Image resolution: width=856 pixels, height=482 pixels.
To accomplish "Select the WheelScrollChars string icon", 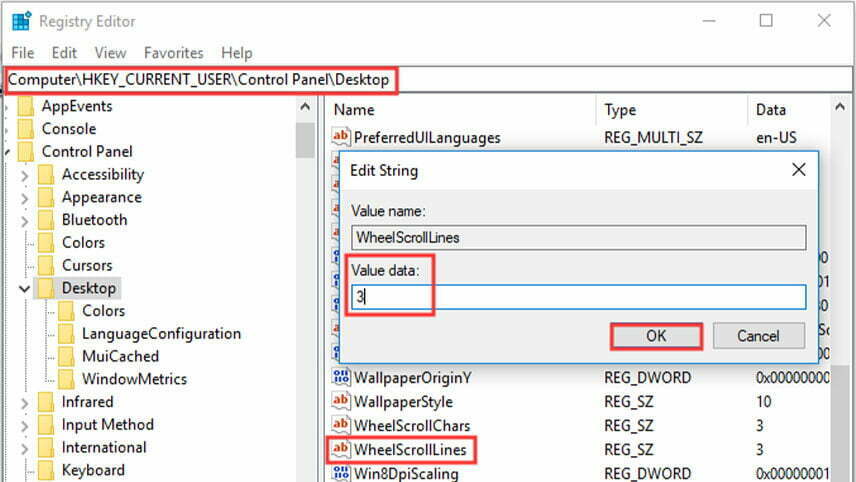I will 341,425.
